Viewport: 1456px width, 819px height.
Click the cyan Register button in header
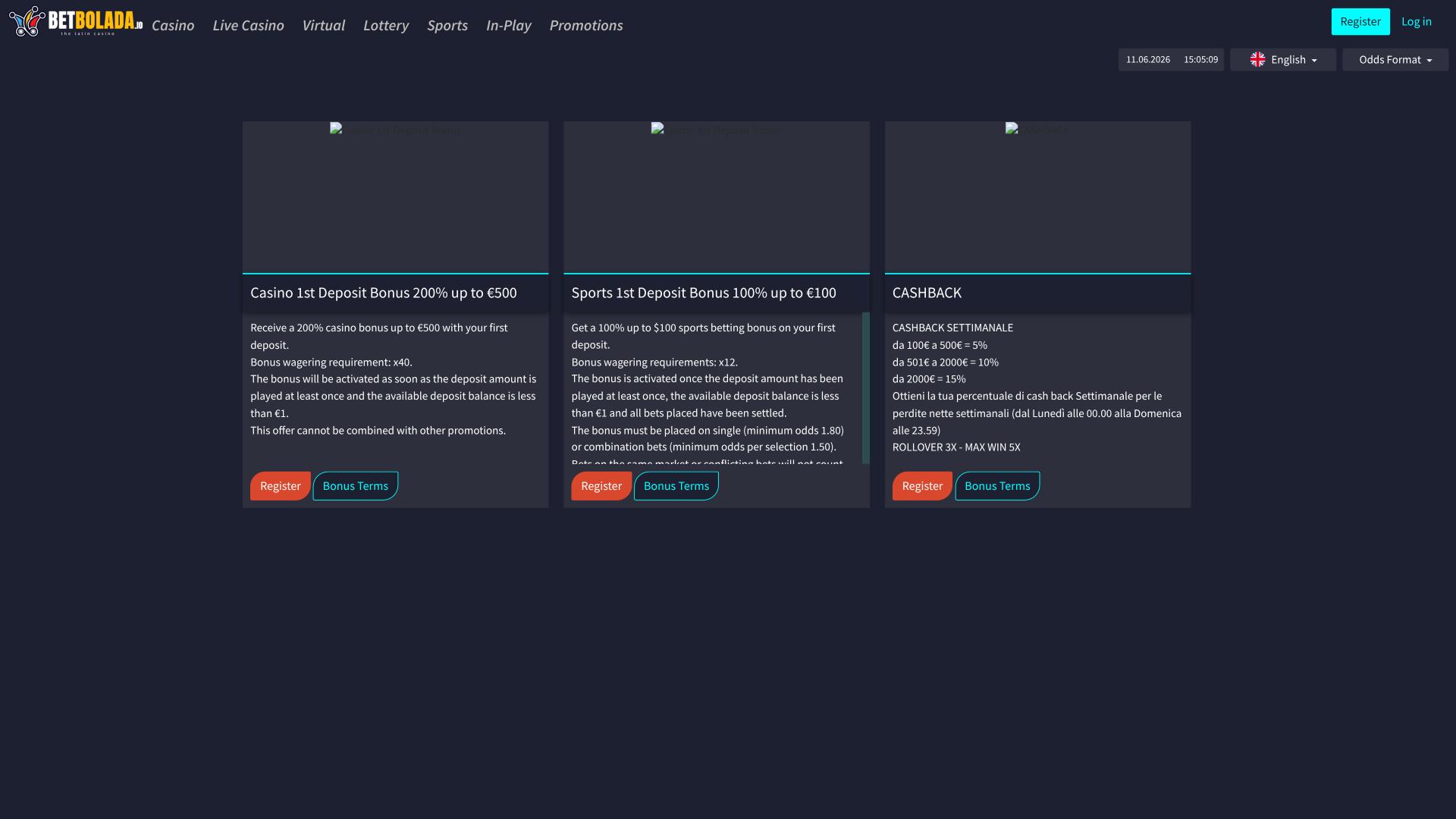1360,21
